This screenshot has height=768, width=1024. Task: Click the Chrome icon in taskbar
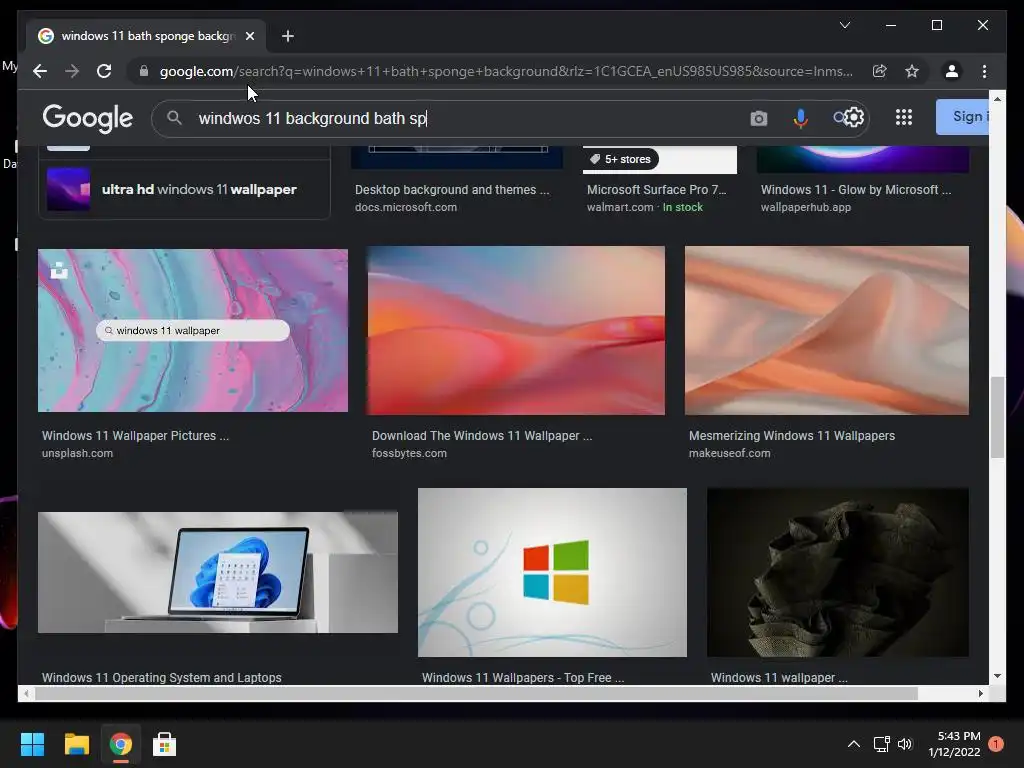pos(120,744)
